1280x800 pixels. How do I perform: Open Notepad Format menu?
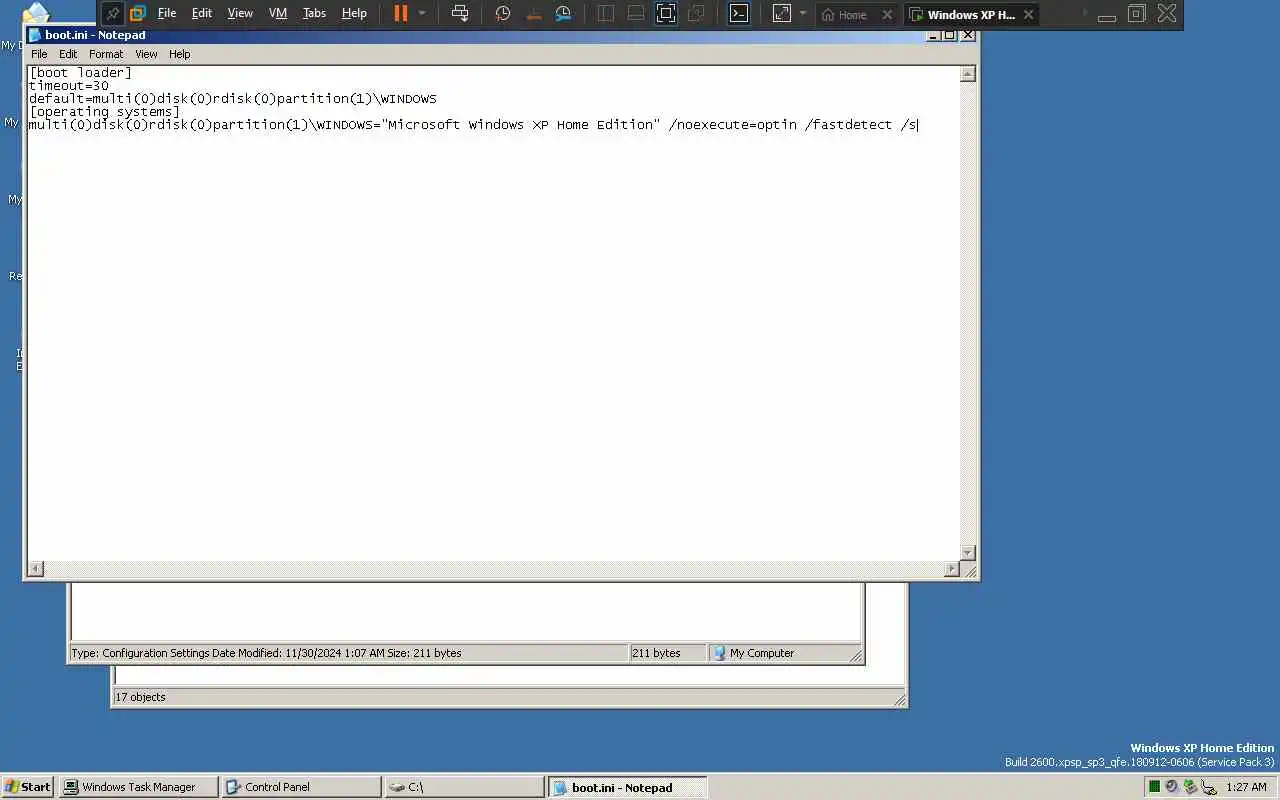[106, 54]
